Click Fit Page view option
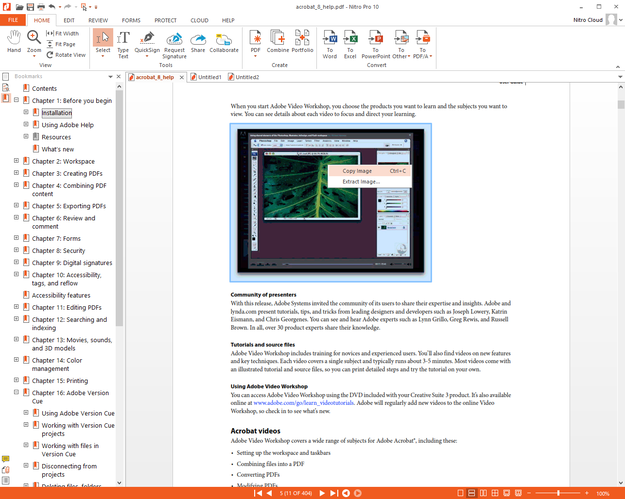Viewport: 625px width, 499px height. (61, 44)
